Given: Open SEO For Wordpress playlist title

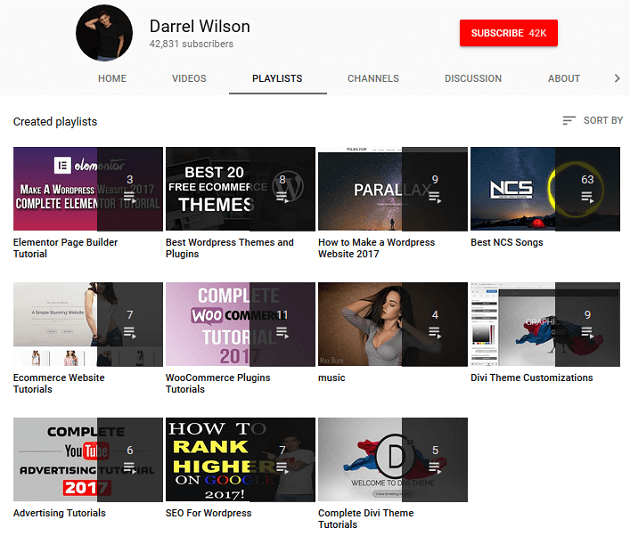Looking at the screenshot, I should (x=209, y=513).
